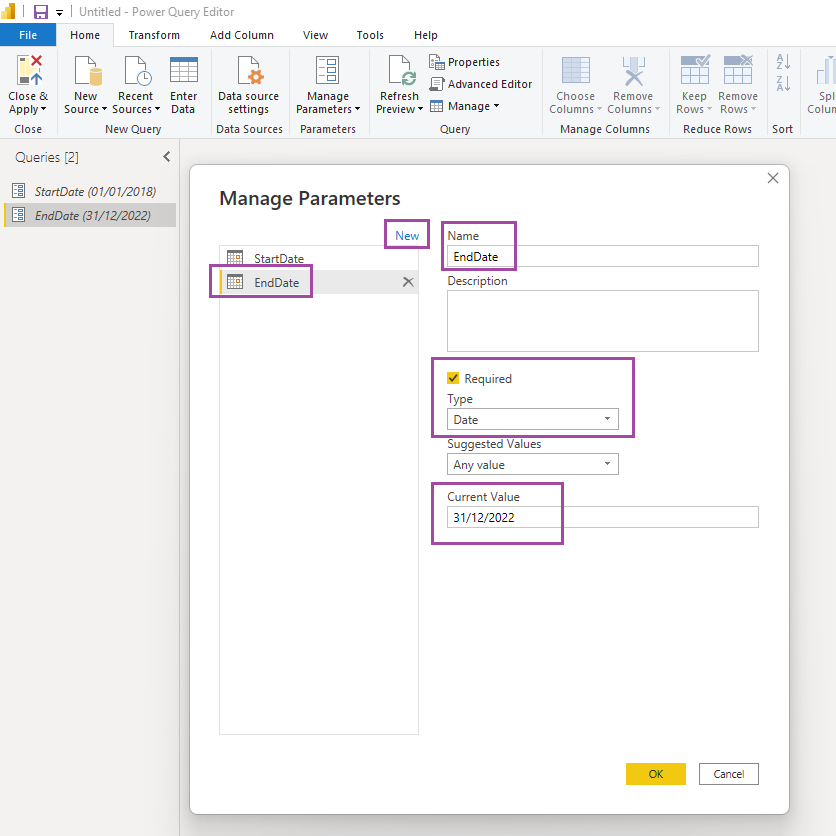
Task: Click the New parameter link
Action: click(x=407, y=235)
